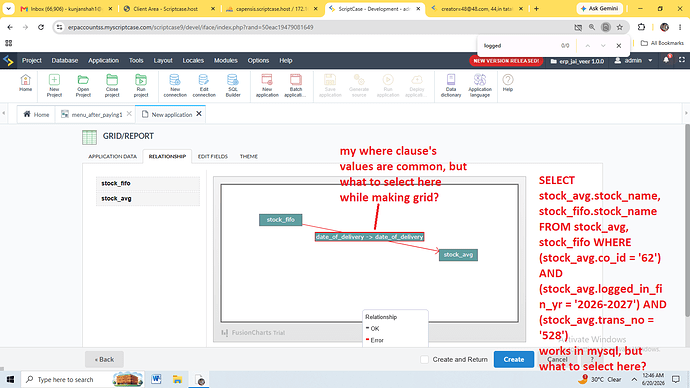The height and width of the screenshot is (388, 690).
Task: Open the Options menu
Action: coord(258,60)
